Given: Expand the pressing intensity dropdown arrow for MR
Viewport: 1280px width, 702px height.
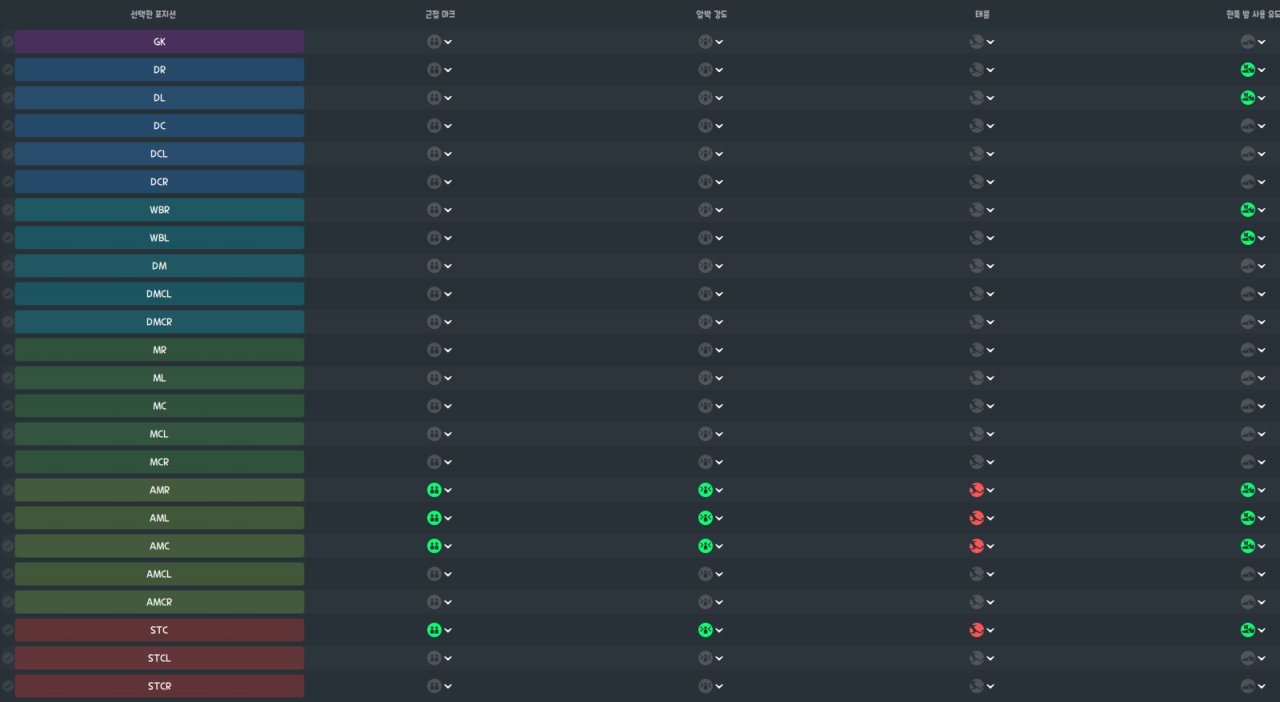Looking at the screenshot, I should [x=719, y=350].
